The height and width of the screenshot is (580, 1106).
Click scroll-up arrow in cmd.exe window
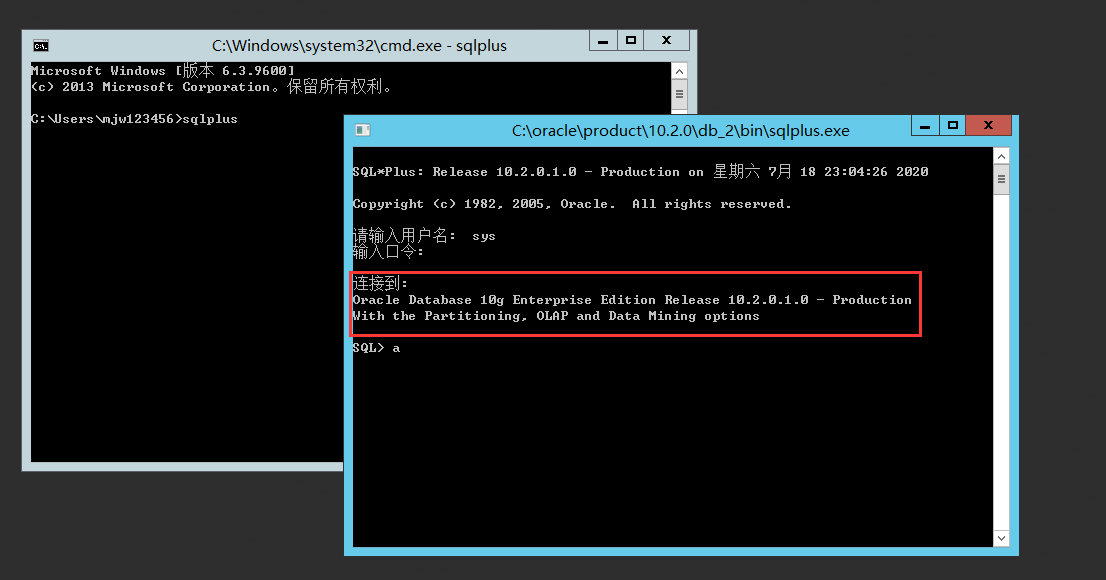(679, 71)
